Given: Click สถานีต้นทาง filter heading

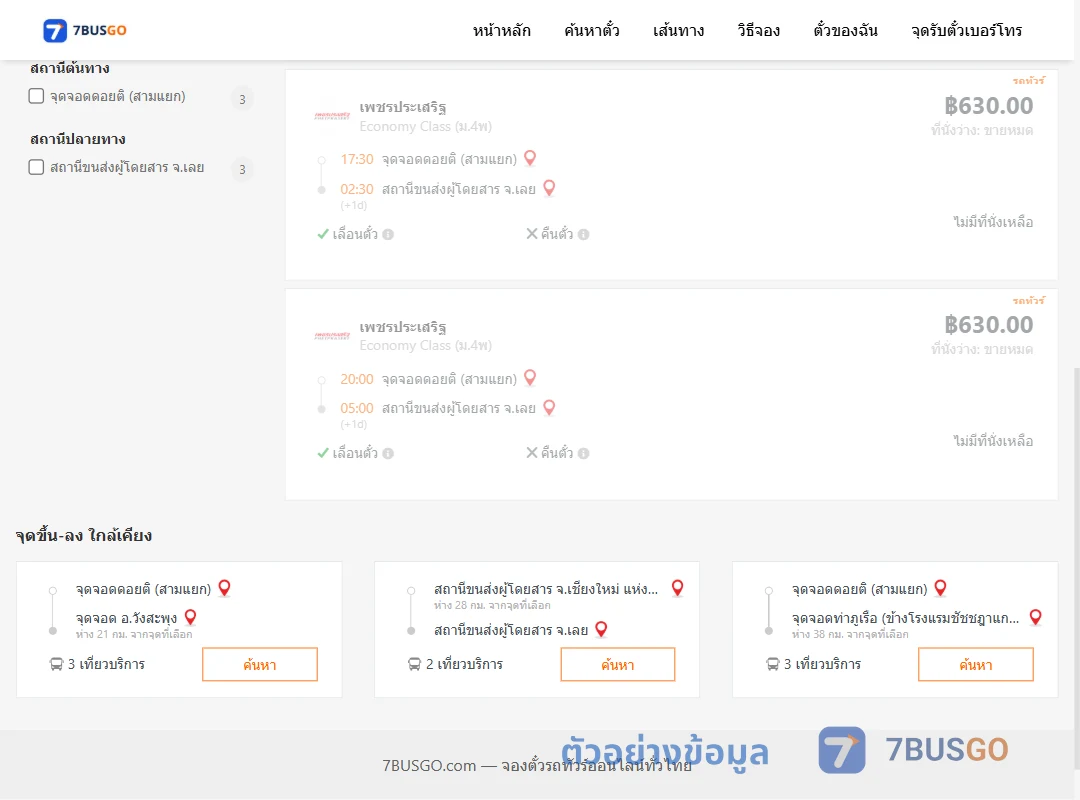Looking at the screenshot, I should 70,68.
